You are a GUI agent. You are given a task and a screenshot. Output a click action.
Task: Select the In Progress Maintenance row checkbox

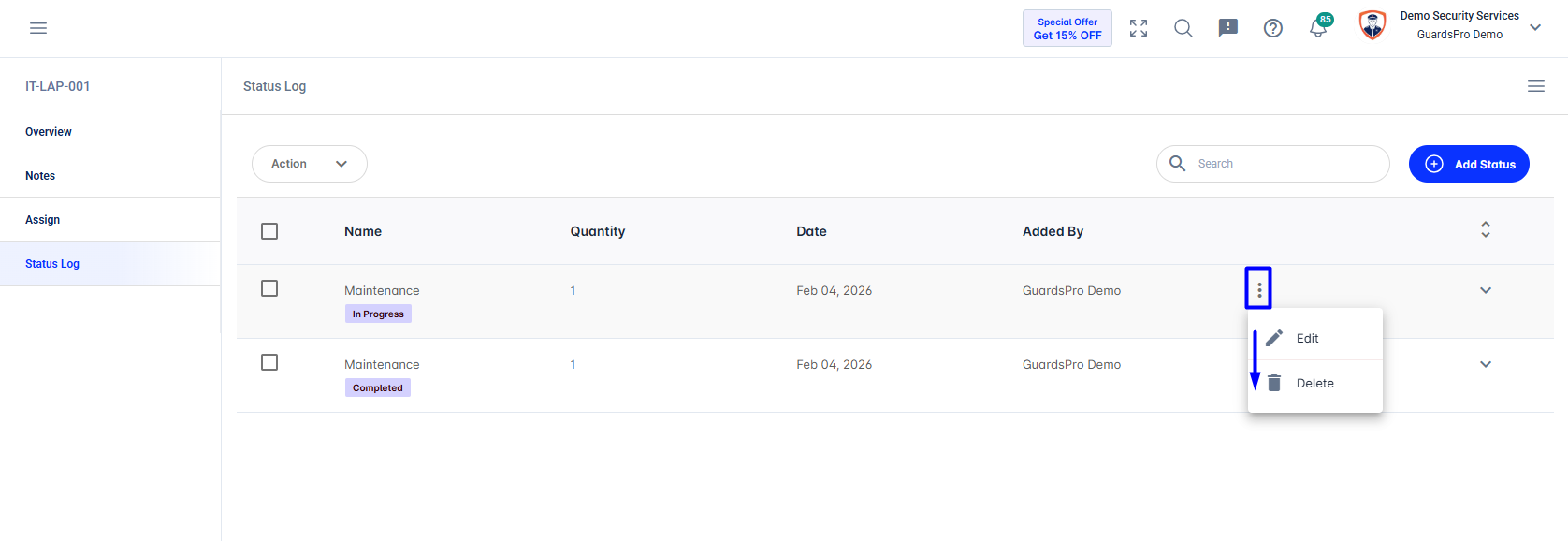tap(269, 288)
